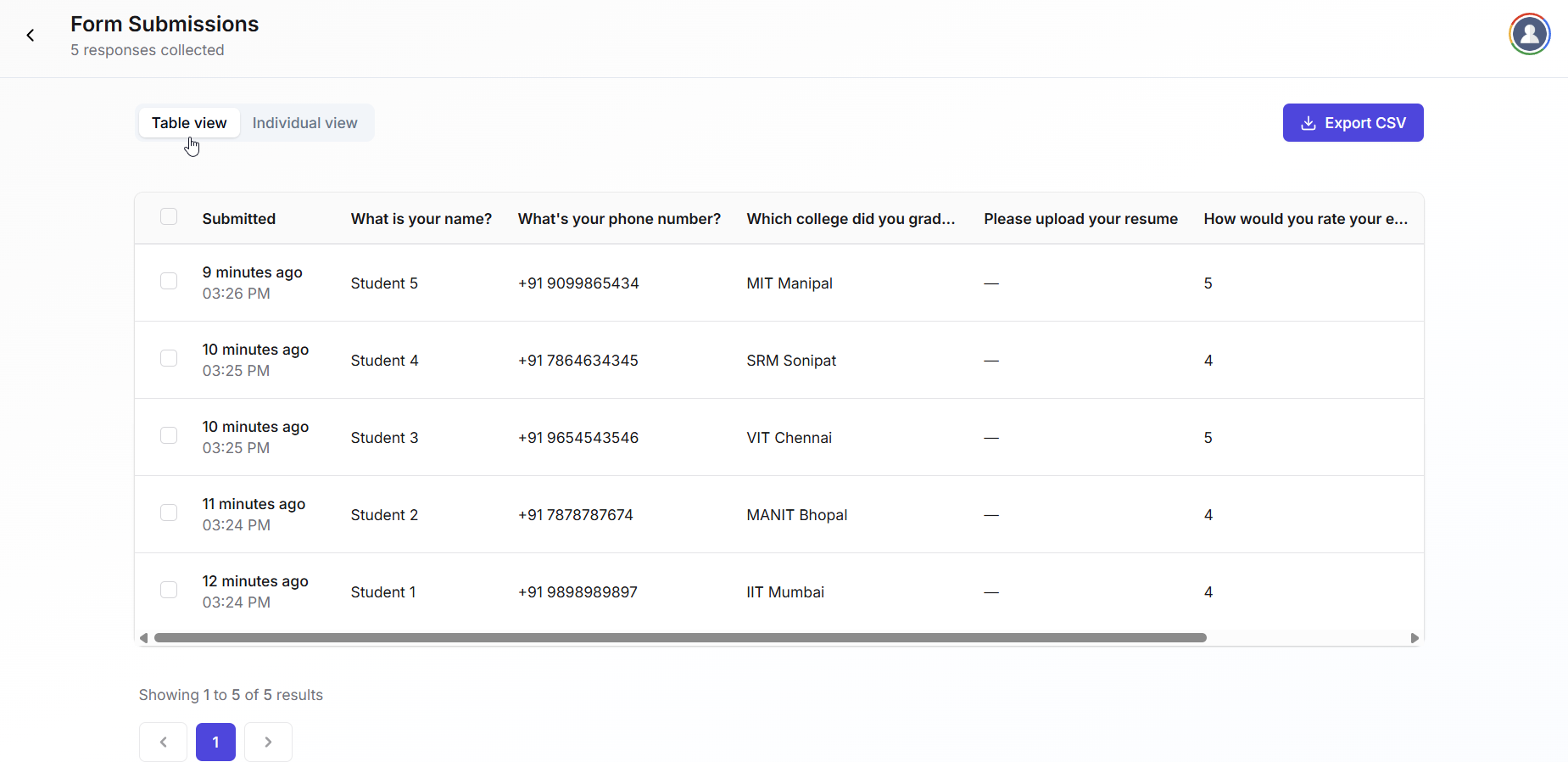Go to previous page chevron

pos(163,742)
